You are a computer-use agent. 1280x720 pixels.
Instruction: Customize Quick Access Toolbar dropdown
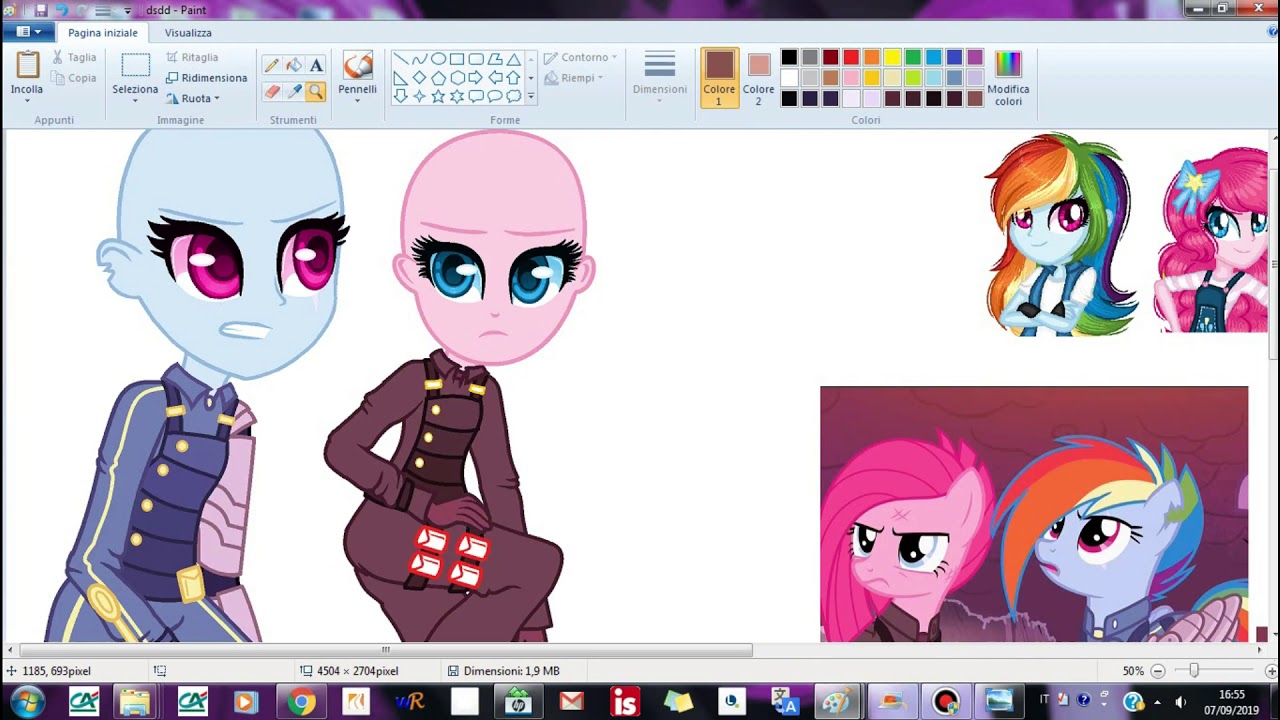point(127,10)
